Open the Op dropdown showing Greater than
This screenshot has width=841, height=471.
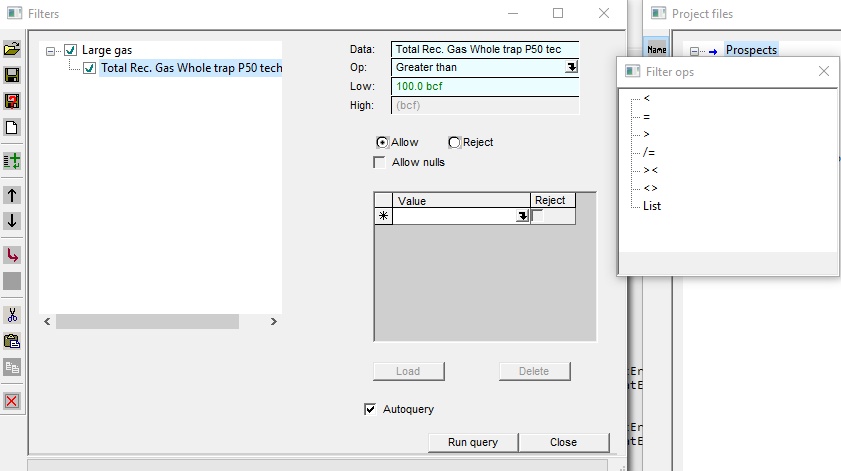[x=571, y=67]
